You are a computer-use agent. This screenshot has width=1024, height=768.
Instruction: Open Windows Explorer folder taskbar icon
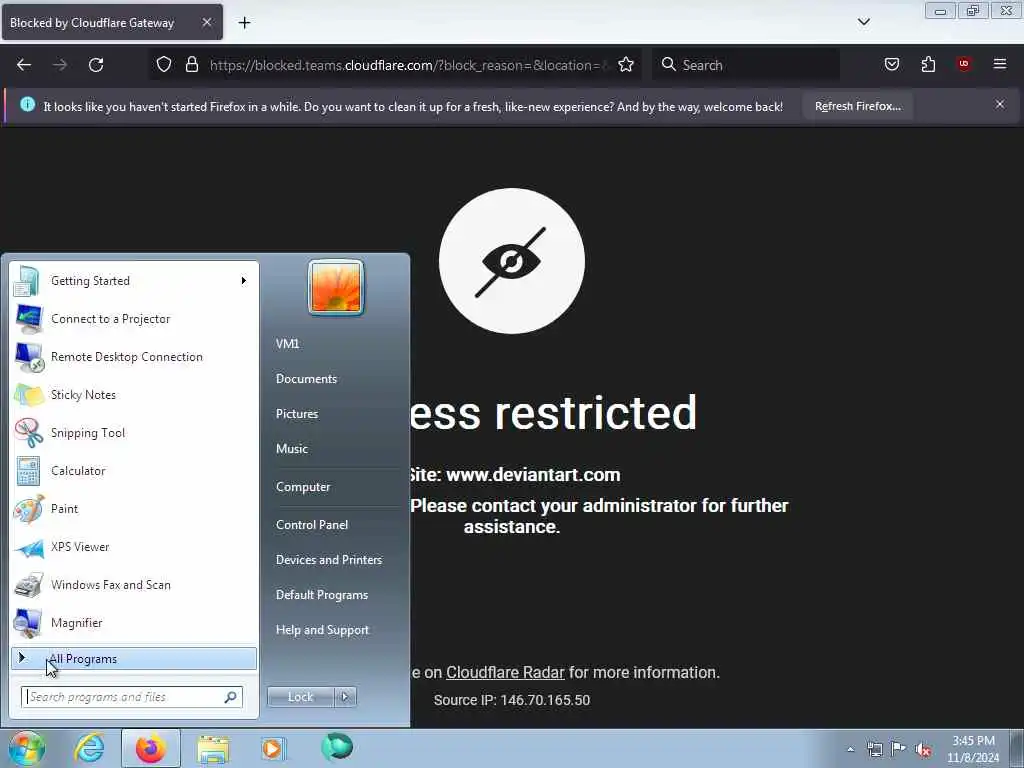[x=213, y=749]
